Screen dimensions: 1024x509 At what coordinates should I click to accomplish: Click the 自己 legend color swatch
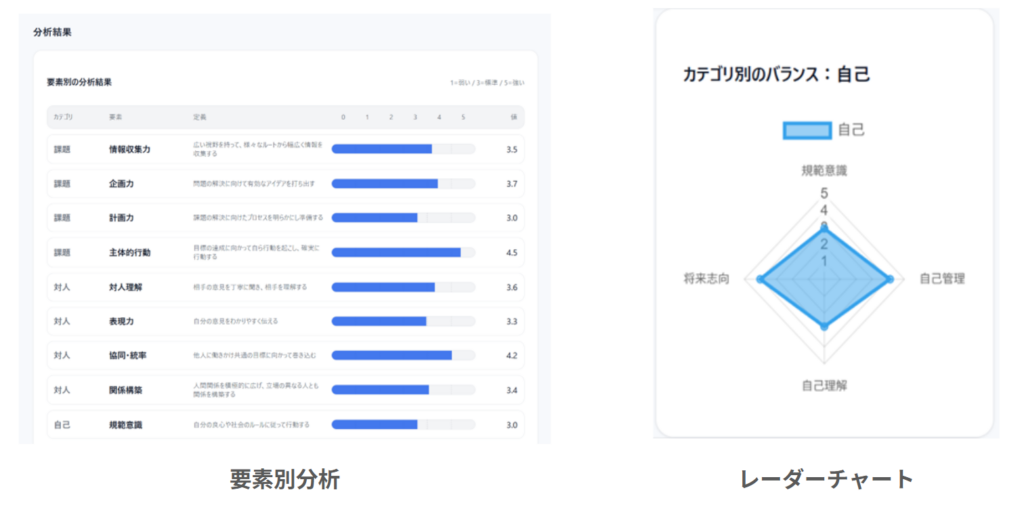point(806,130)
